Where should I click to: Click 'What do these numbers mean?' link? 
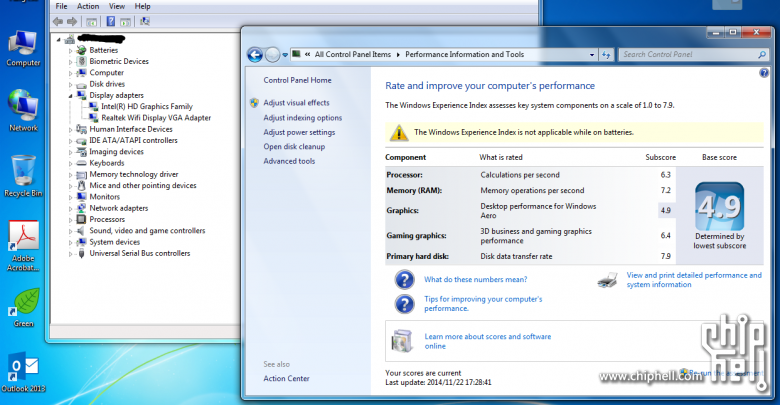click(476, 280)
